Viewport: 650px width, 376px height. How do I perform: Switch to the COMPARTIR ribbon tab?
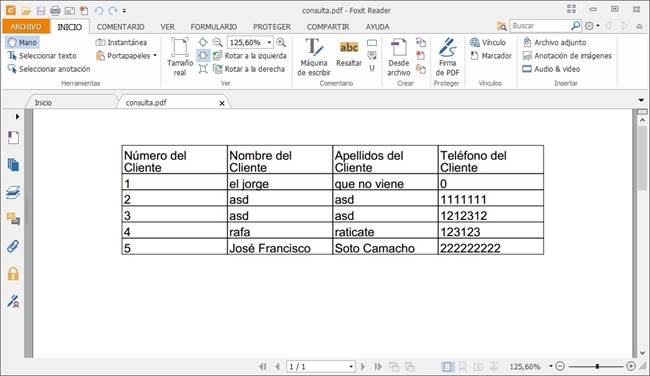pos(328,27)
